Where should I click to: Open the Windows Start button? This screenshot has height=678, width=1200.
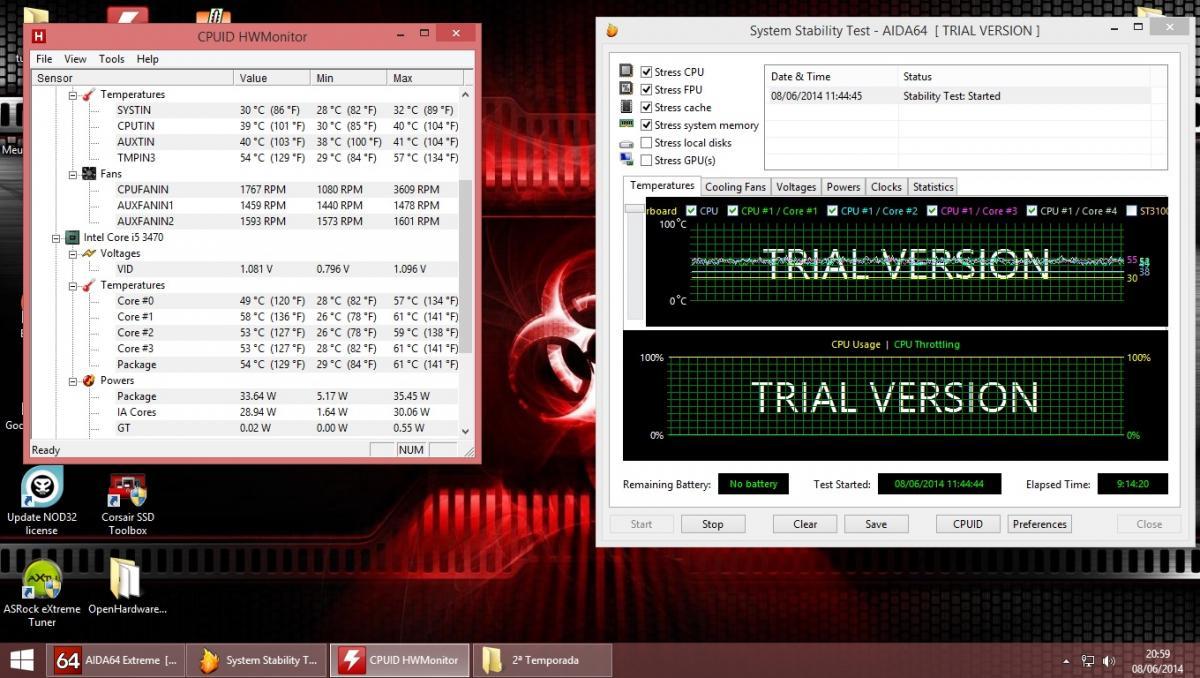21,660
